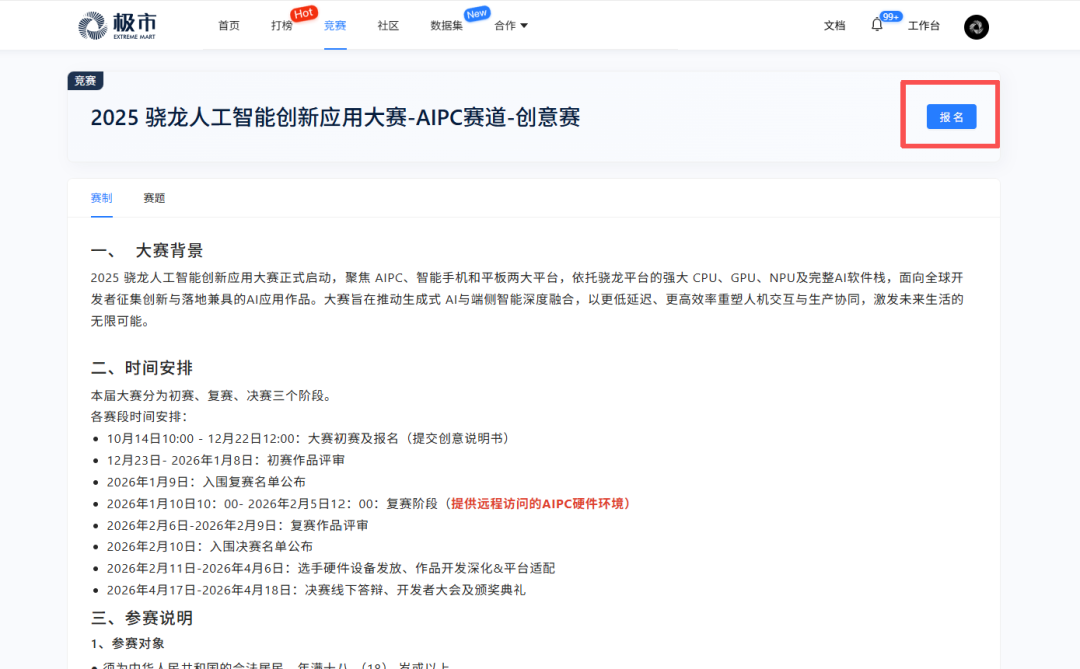Expand the 合作 dropdown menu
The height and width of the screenshot is (669, 1080).
(510, 25)
